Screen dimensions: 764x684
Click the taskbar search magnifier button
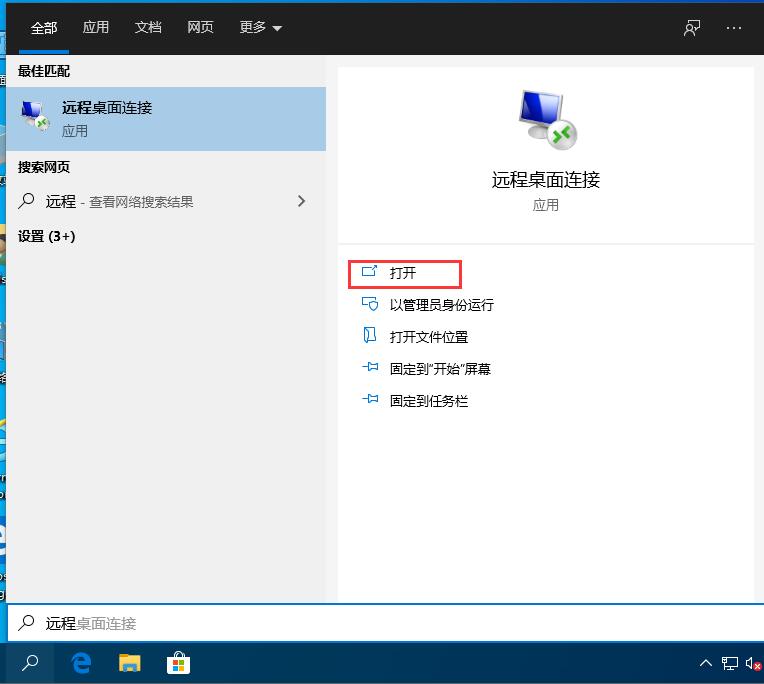pyautogui.click(x=31, y=663)
